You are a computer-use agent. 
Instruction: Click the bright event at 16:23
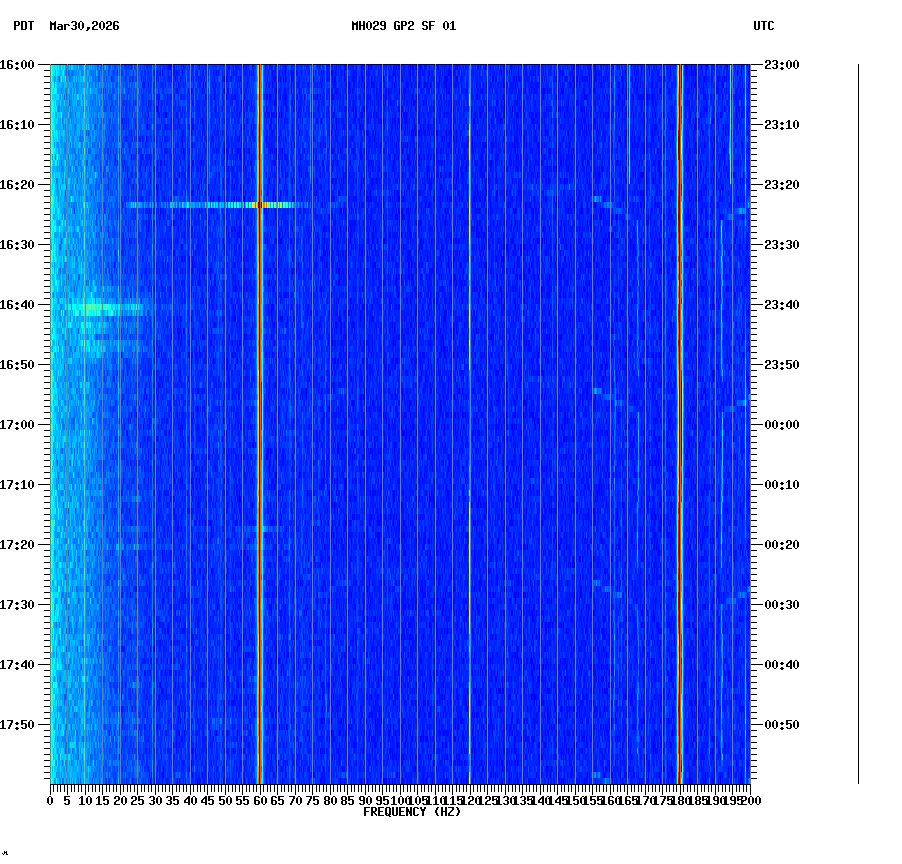[262, 205]
